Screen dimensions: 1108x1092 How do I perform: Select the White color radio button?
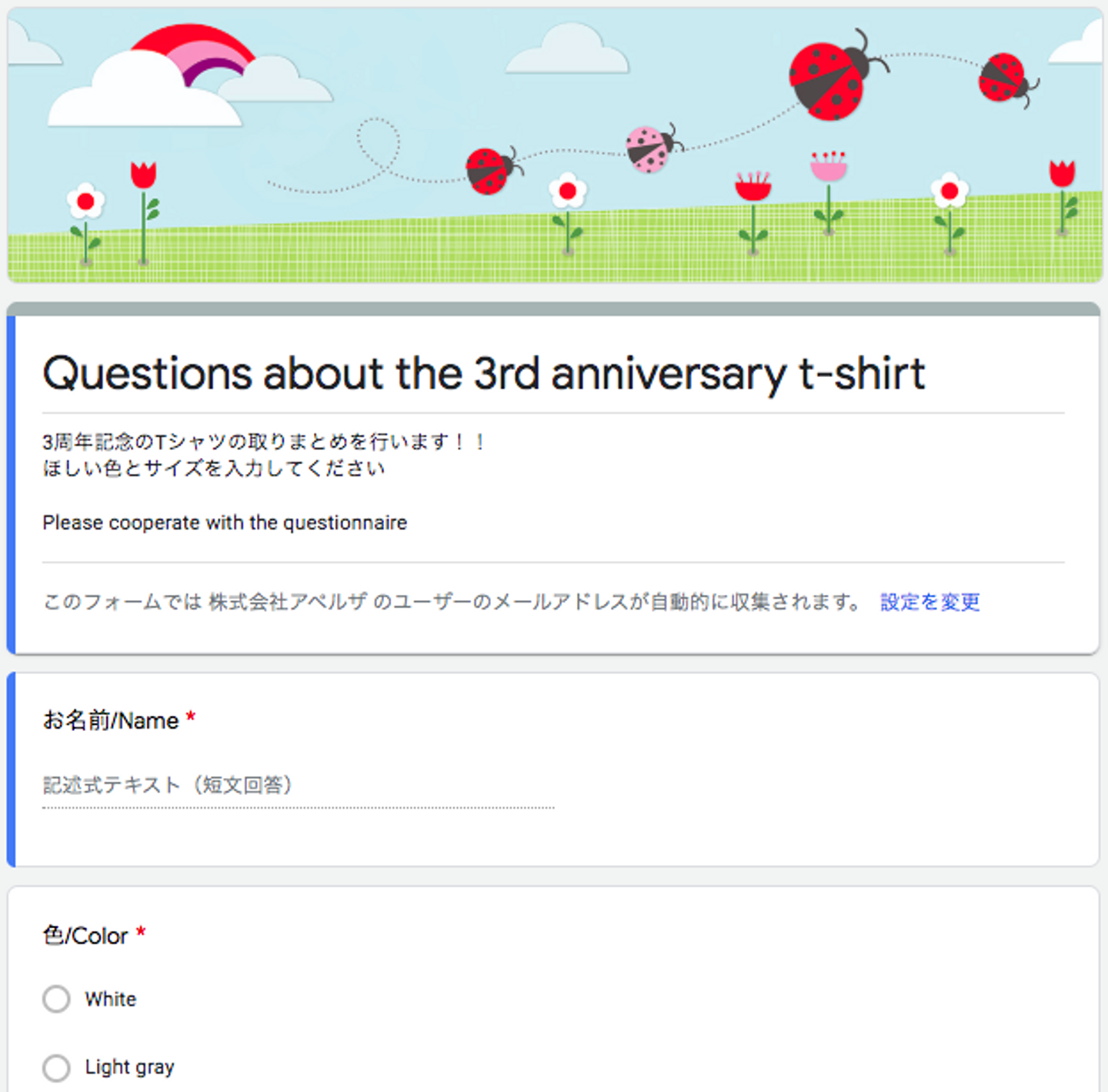tap(56, 999)
